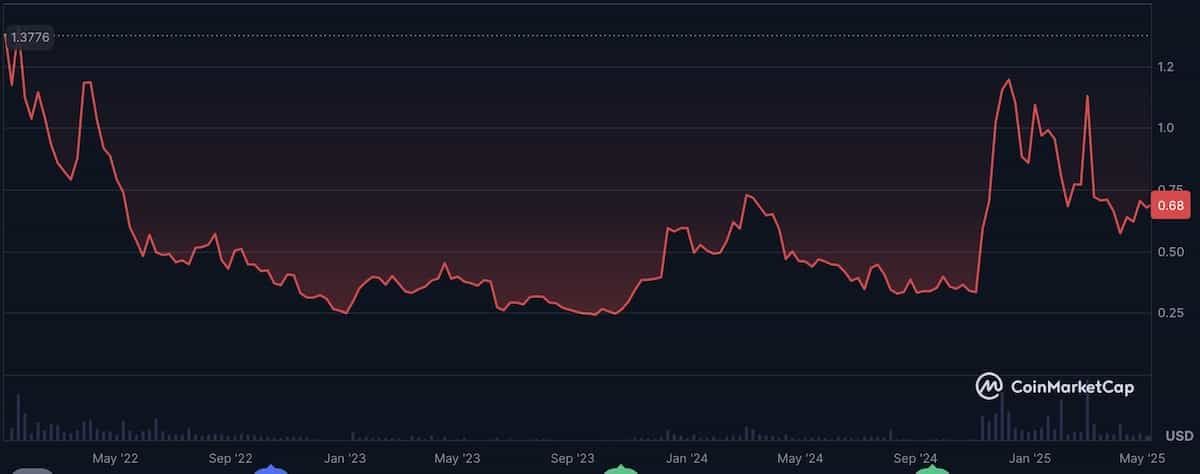The image size is (1200, 474).
Task: Select the Jan '24 date label
Action: pos(688,458)
